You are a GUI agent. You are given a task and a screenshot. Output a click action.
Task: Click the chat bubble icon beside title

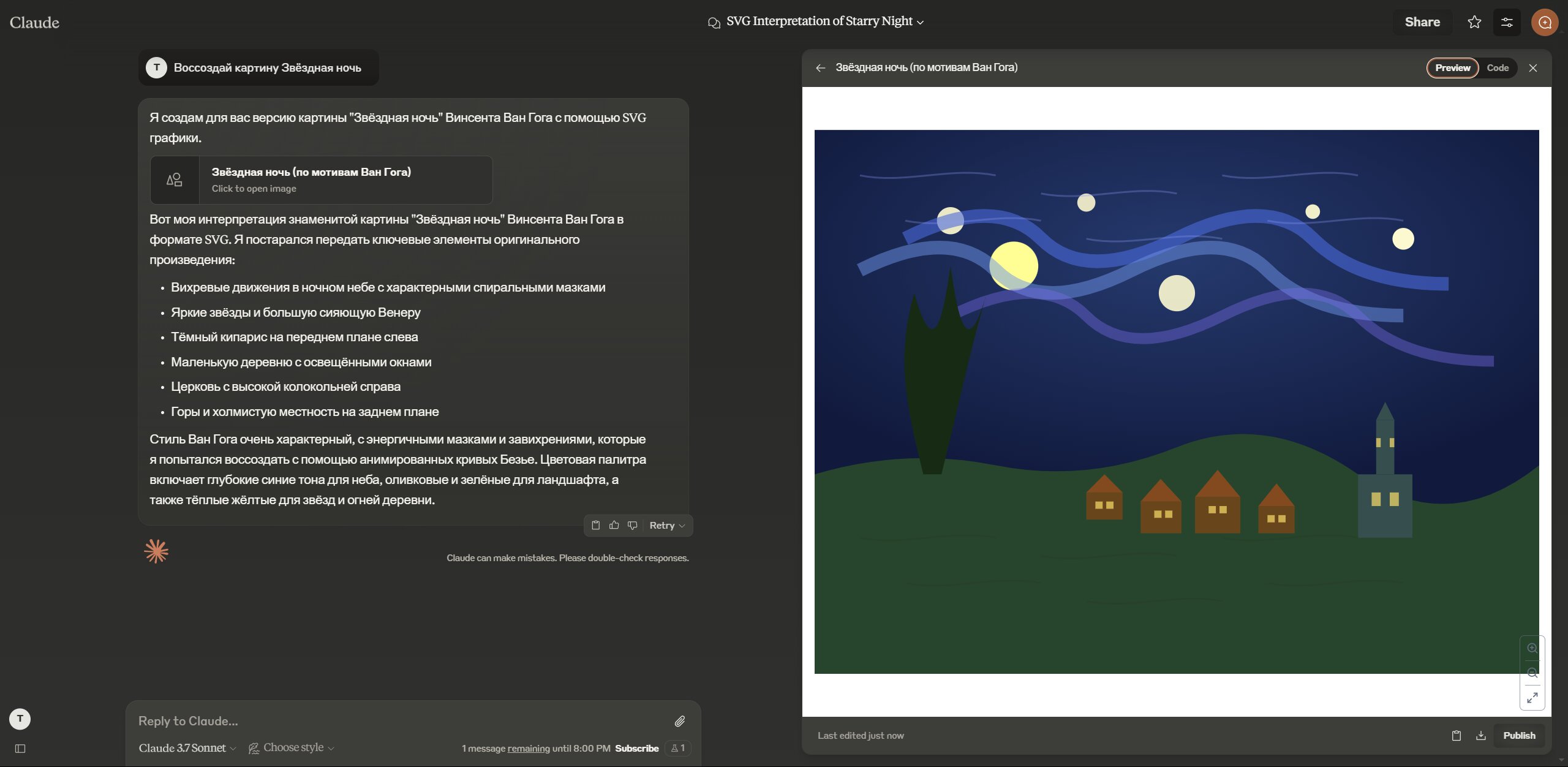[714, 23]
